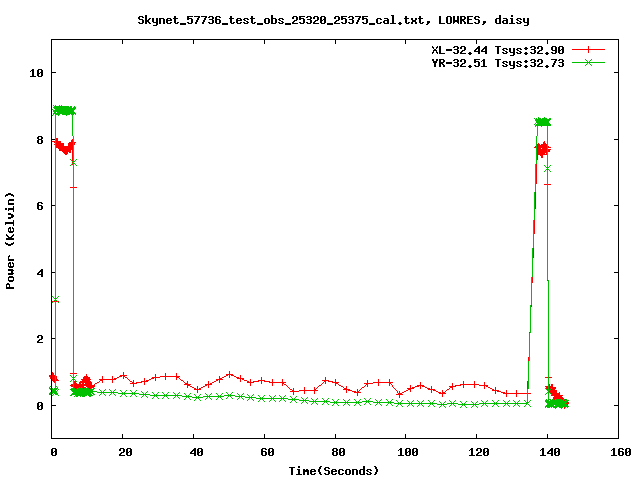Click x-axis tick label 40
This screenshot has height=480, width=640.
click(x=196, y=452)
